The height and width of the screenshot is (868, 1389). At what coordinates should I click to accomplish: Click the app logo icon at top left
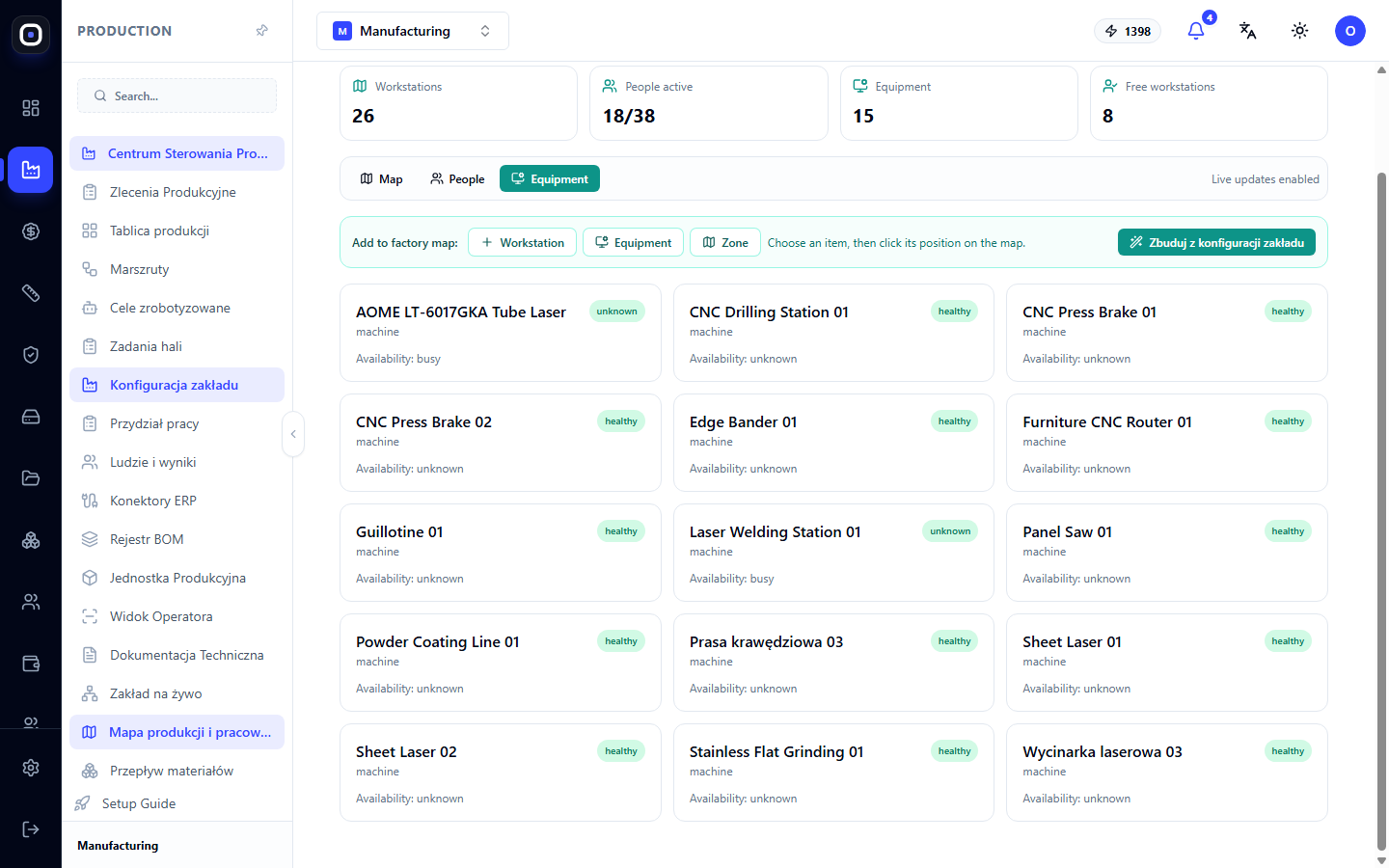pyautogui.click(x=31, y=35)
